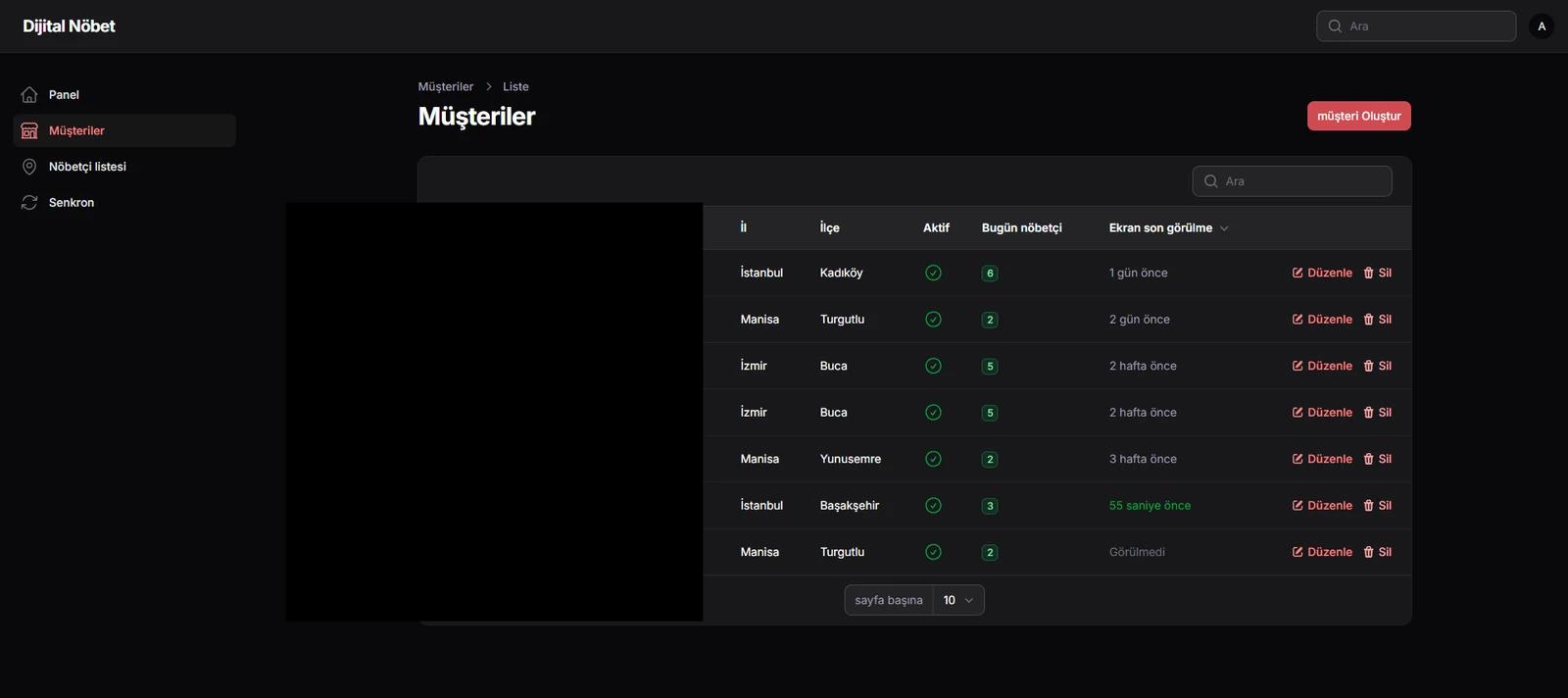Screen dimensions: 1568x698
Task: Delete the Yunusemre customer row
Action: tap(1377, 459)
